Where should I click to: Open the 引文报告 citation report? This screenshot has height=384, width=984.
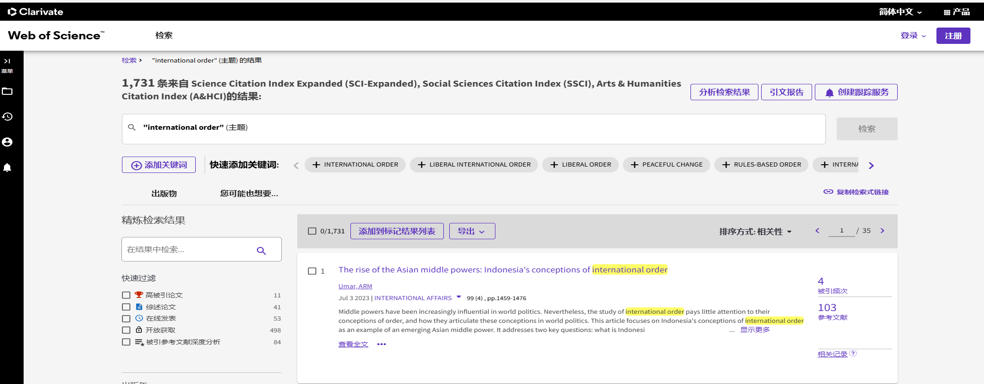click(786, 92)
